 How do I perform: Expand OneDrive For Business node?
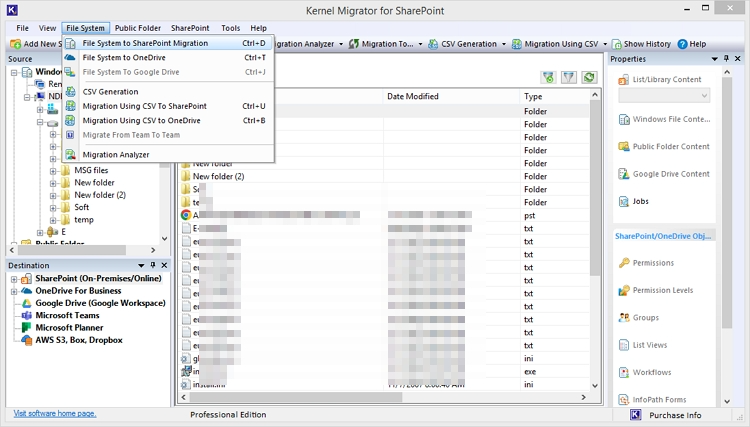coord(14,291)
